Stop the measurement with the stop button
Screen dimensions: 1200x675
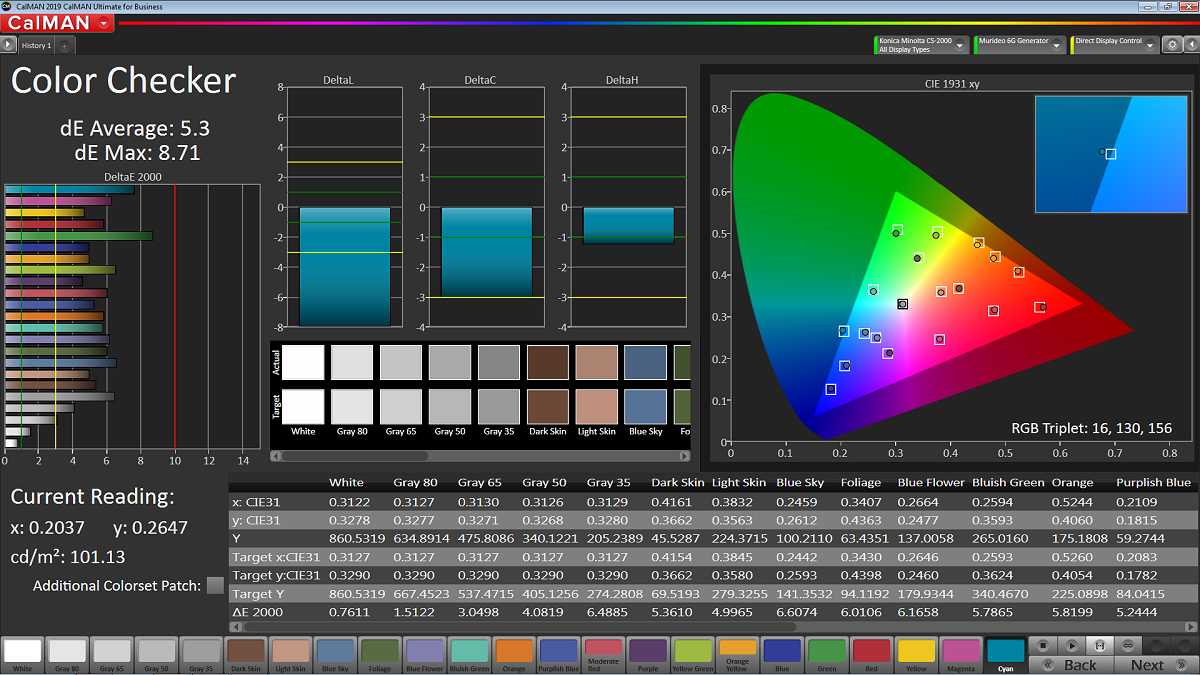(1042, 645)
